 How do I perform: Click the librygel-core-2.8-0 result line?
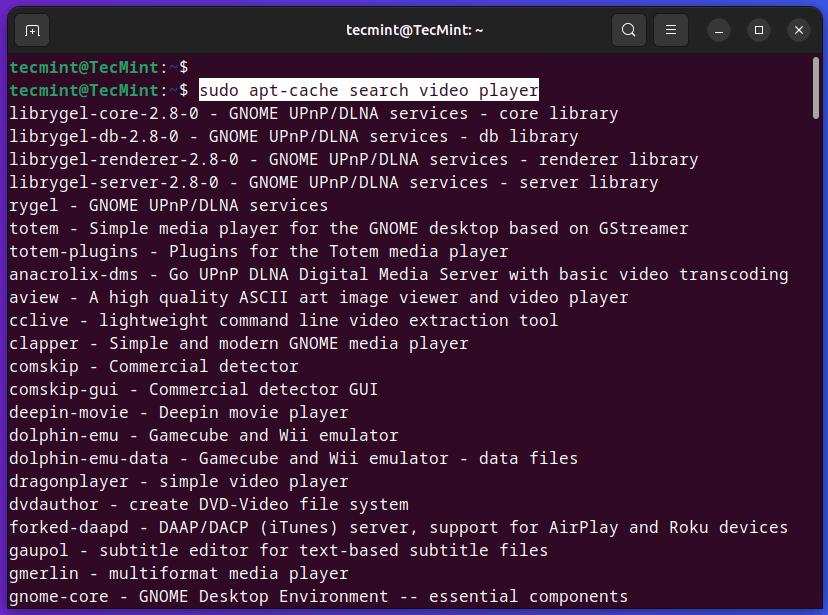[x=313, y=113]
